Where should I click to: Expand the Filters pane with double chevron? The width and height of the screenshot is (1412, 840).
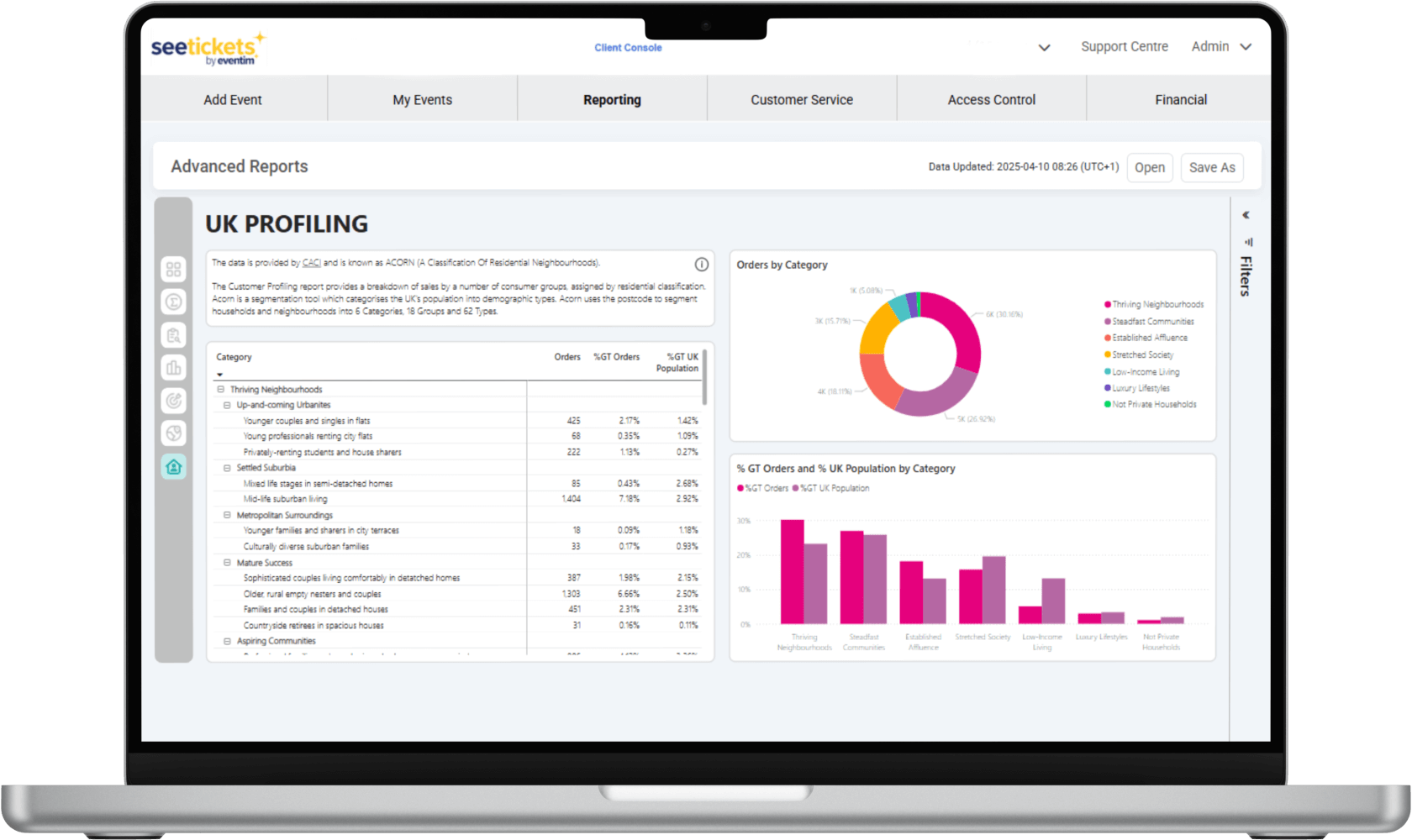[1246, 215]
